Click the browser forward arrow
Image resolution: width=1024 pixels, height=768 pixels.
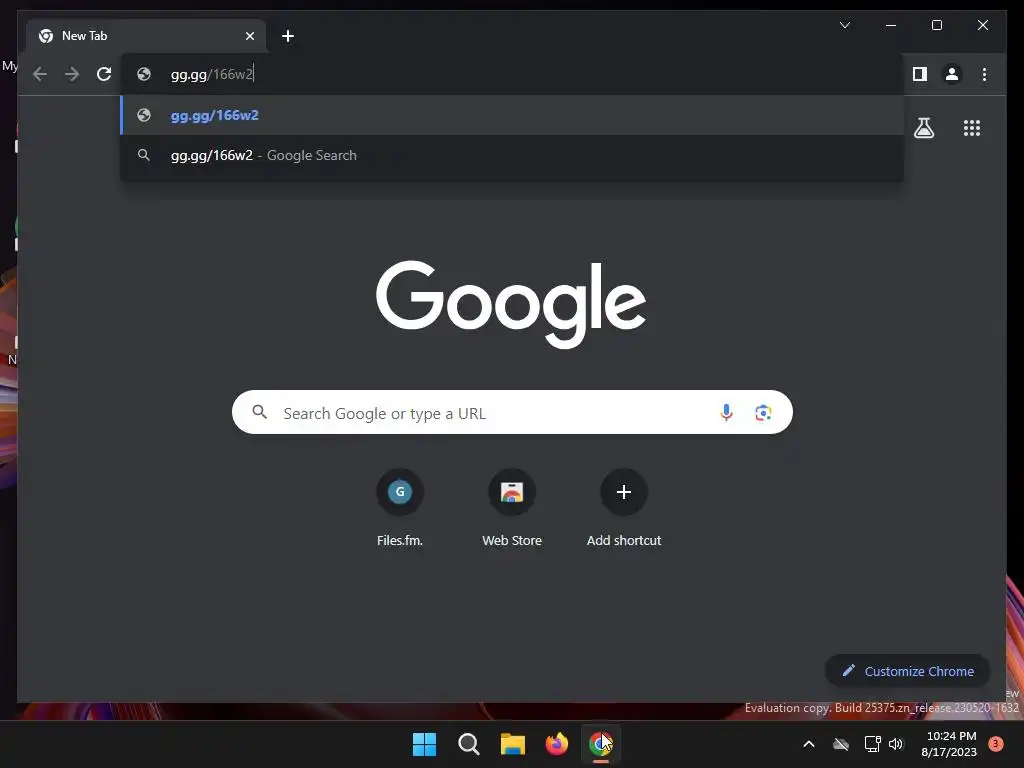point(72,74)
